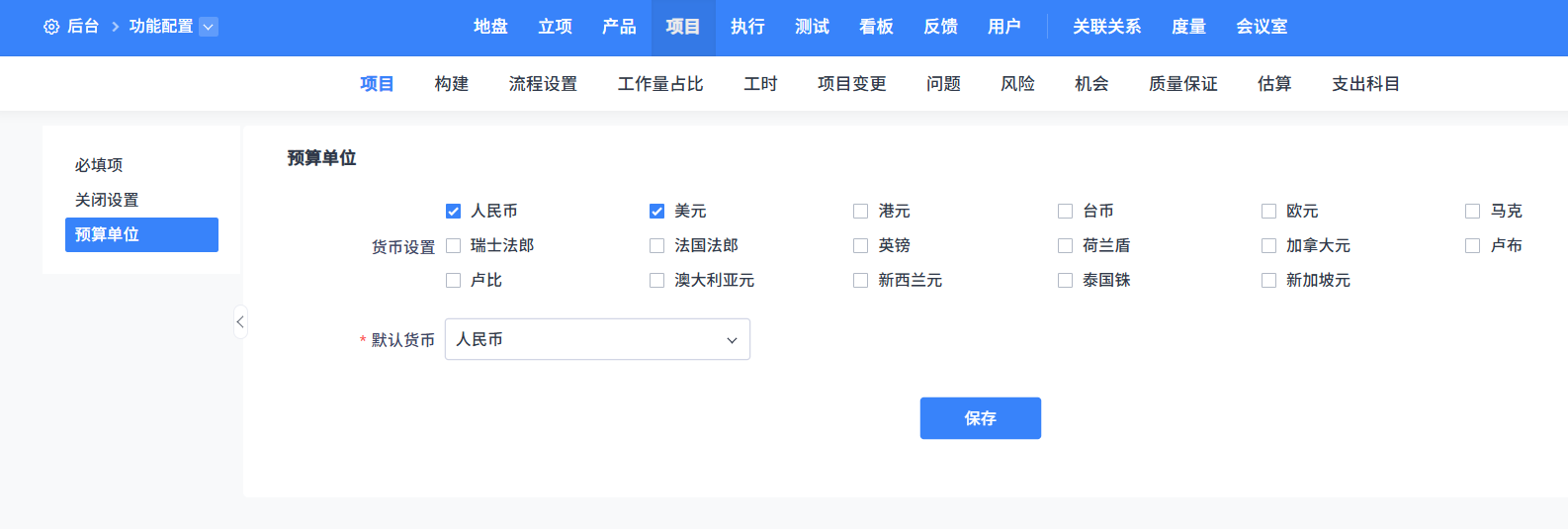This screenshot has height=529, width=1568.
Task: Uncheck the 人民币 currency checkbox
Action: [454, 211]
